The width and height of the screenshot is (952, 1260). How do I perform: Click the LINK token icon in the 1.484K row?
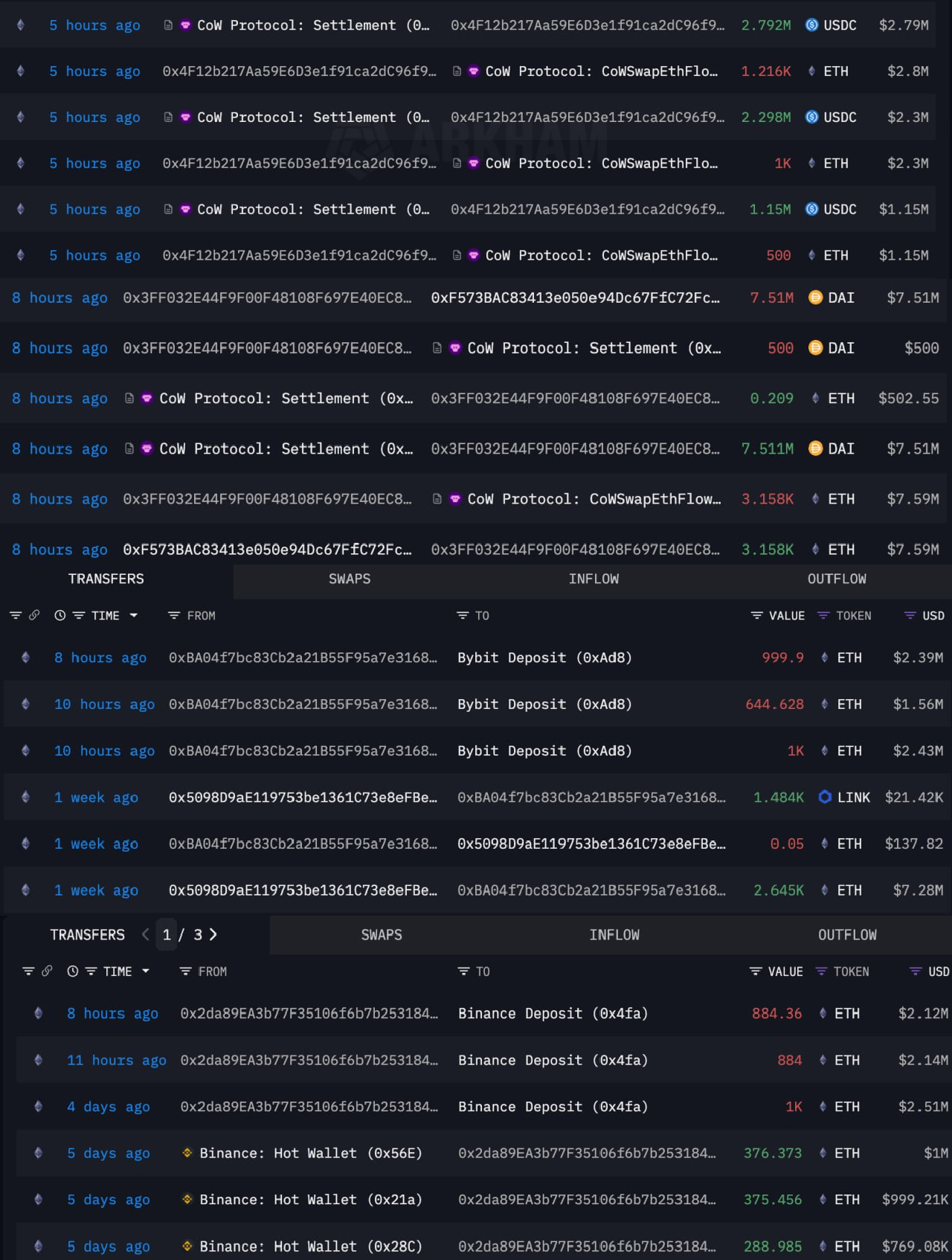825,797
